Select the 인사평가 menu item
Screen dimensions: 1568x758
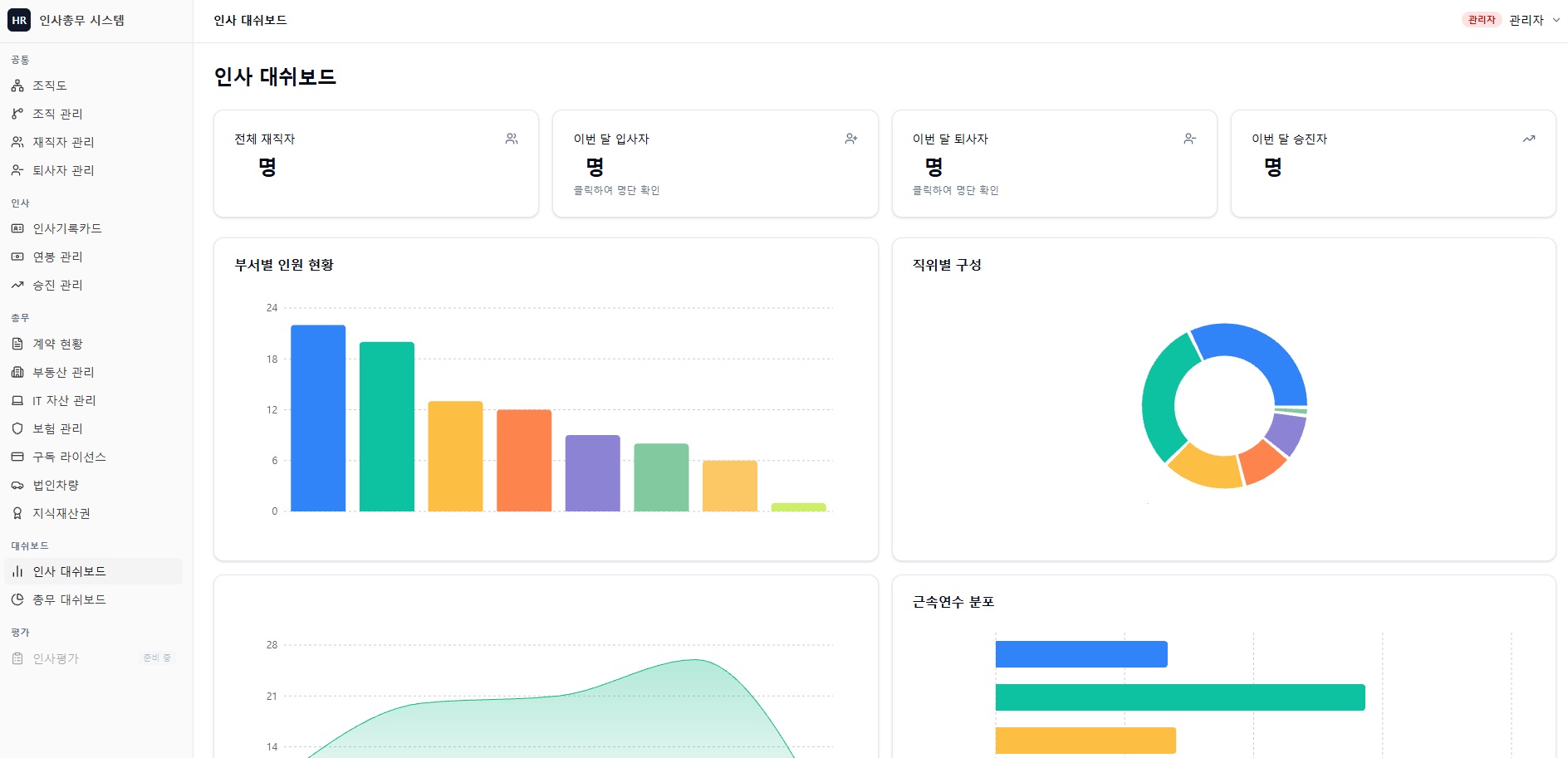pyautogui.click(x=93, y=658)
